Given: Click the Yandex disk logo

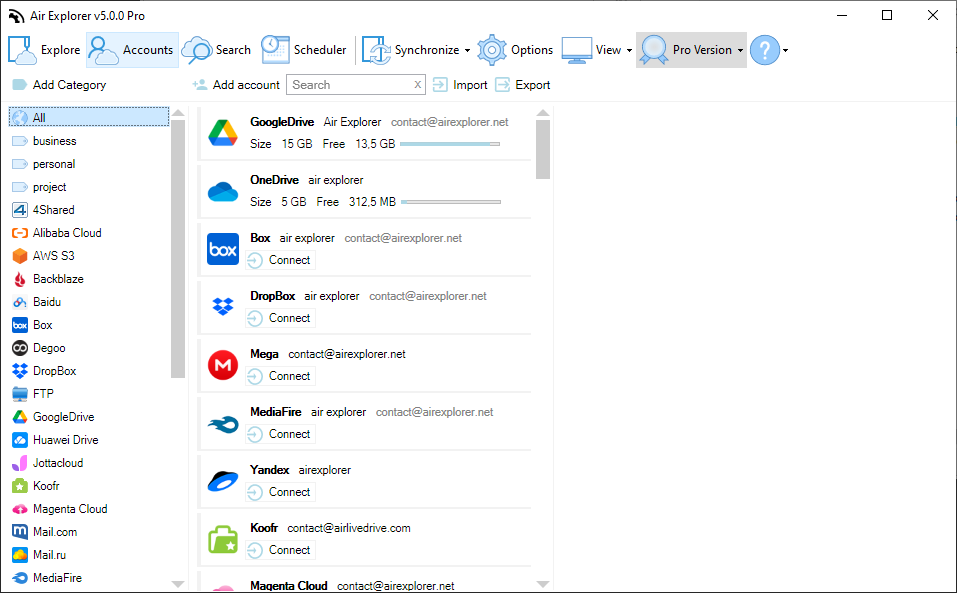Looking at the screenshot, I should tap(223, 481).
